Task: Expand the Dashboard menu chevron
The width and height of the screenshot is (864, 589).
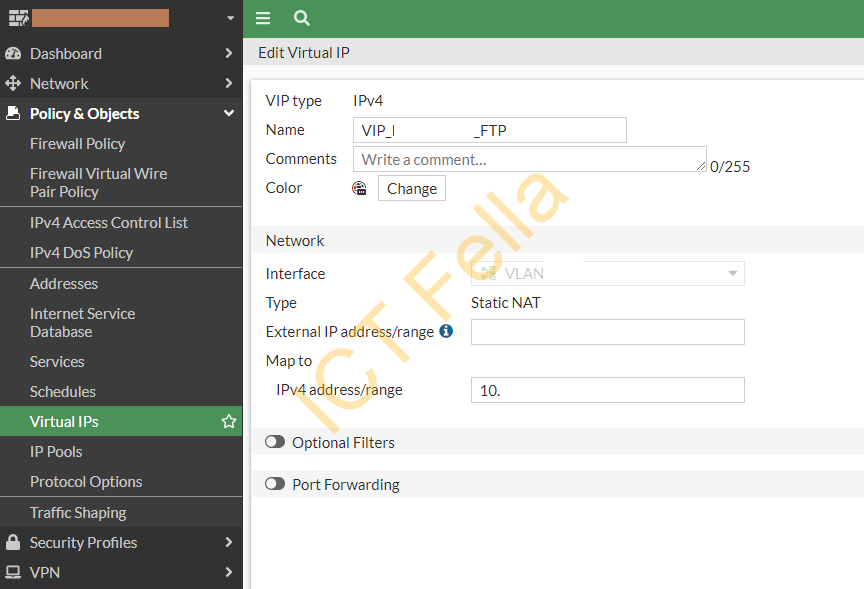Action: [x=229, y=53]
